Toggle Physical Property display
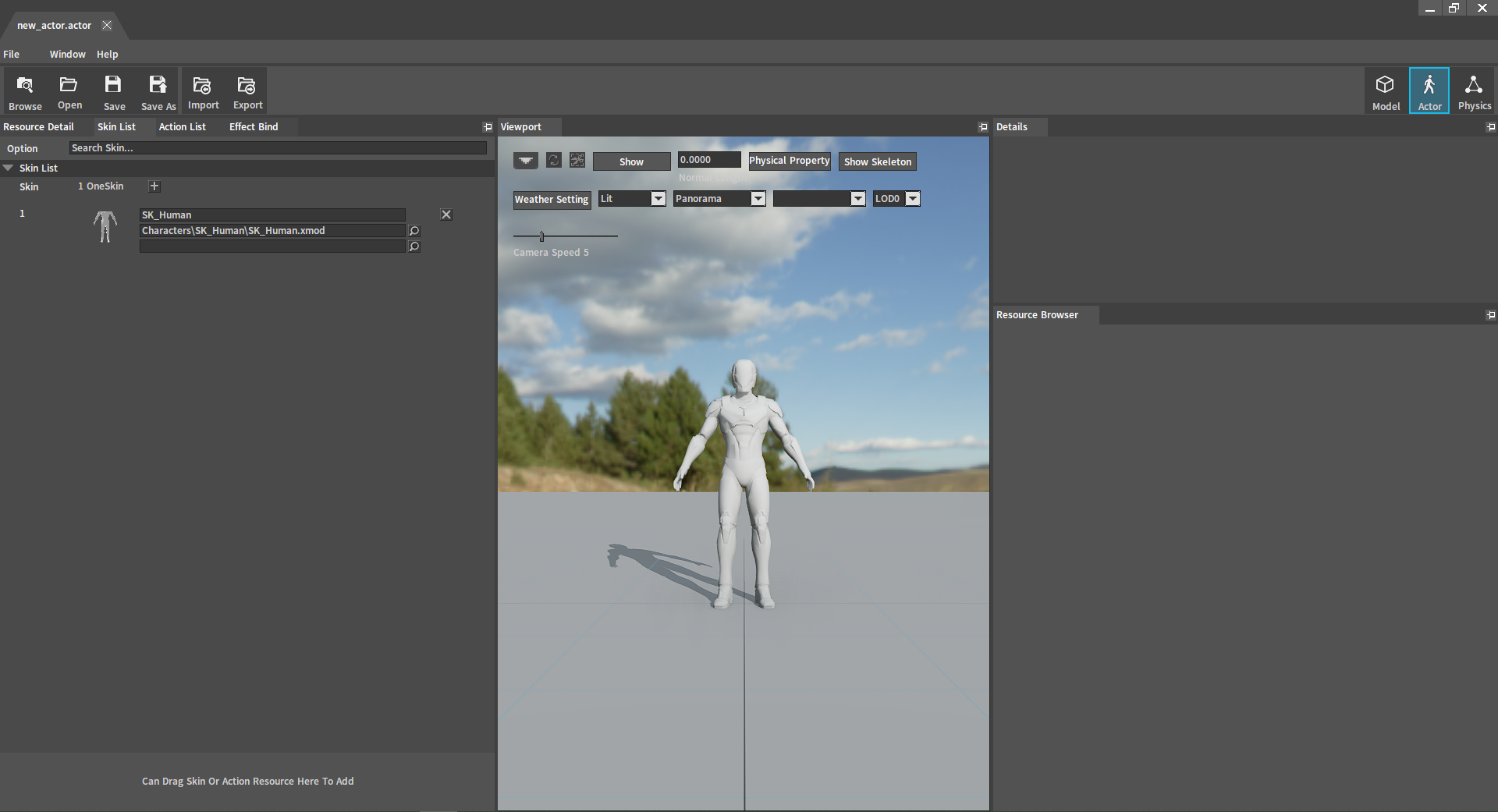Image resolution: width=1498 pixels, height=812 pixels. click(789, 161)
